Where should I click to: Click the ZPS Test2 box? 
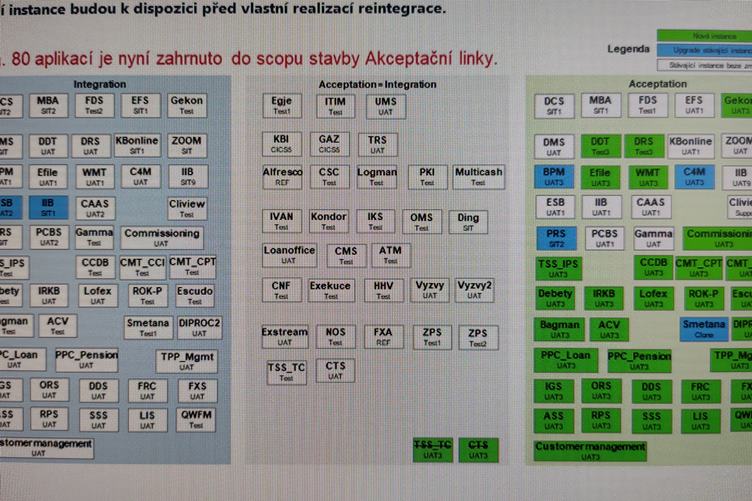tap(478, 338)
